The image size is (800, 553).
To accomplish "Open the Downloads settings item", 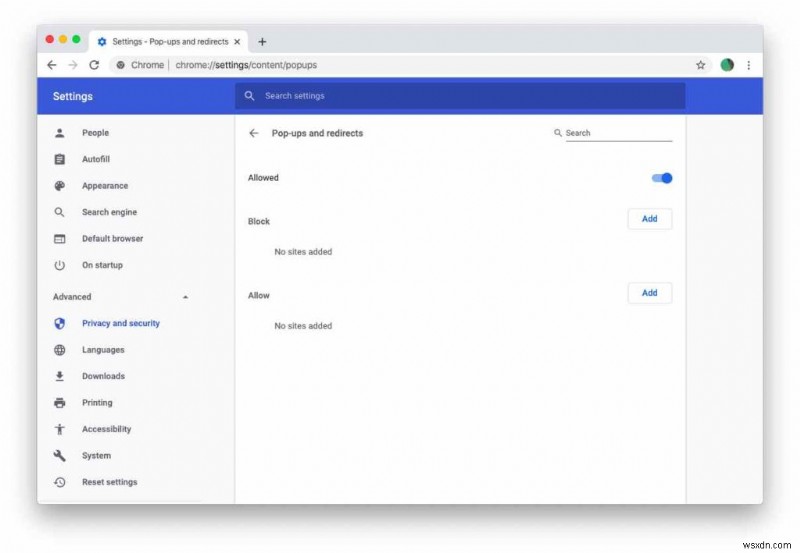I will coord(103,376).
